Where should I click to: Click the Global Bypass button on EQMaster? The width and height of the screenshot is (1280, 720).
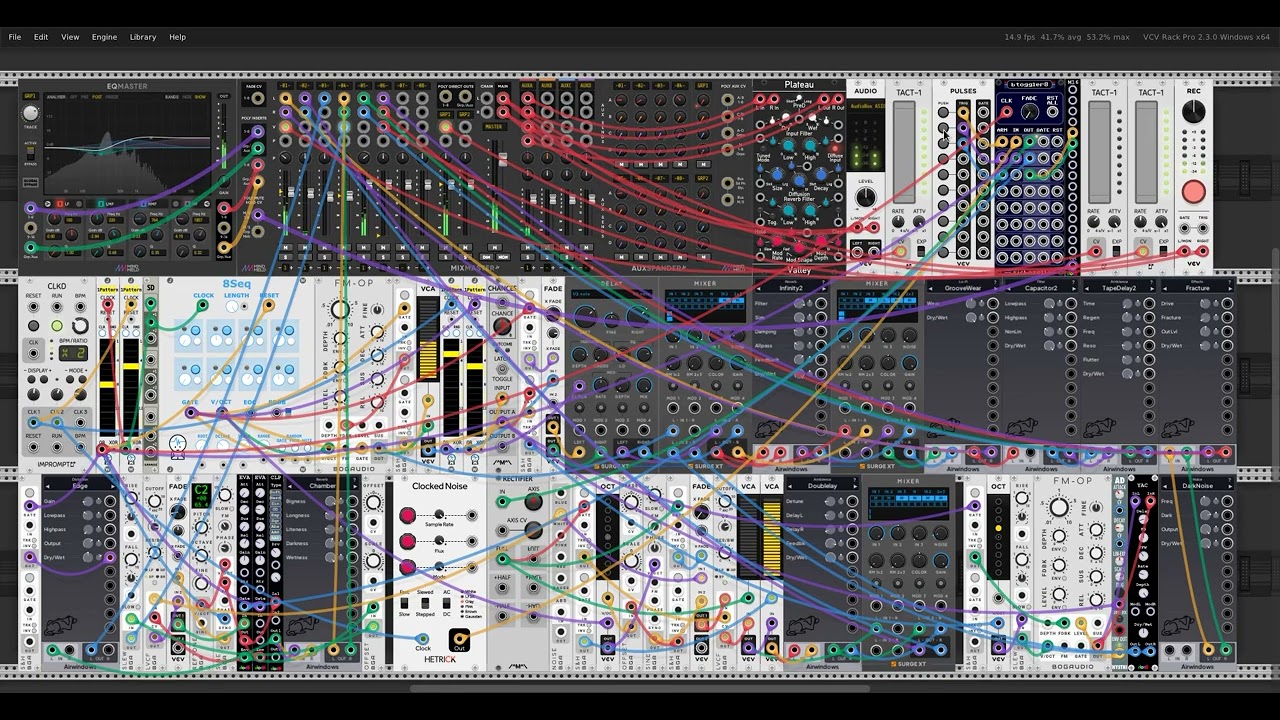coord(31,182)
